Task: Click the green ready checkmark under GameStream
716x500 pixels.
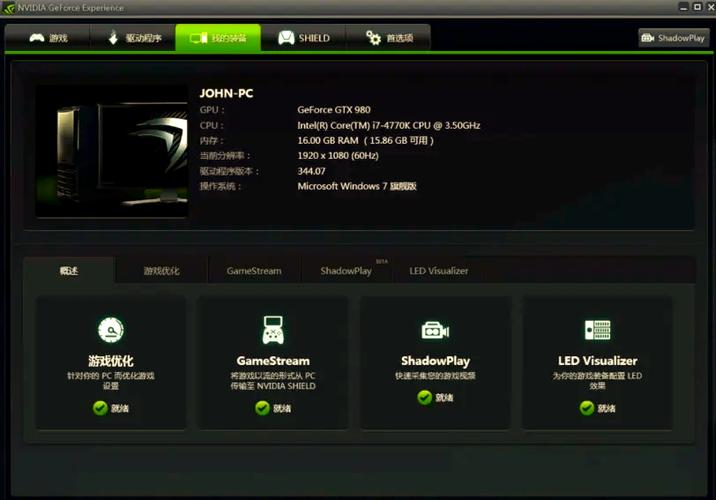Action: click(262, 408)
